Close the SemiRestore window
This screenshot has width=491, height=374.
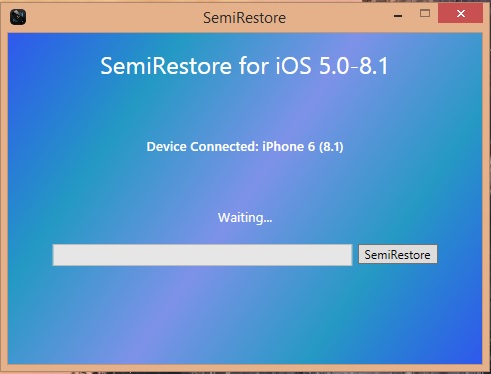point(461,14)
